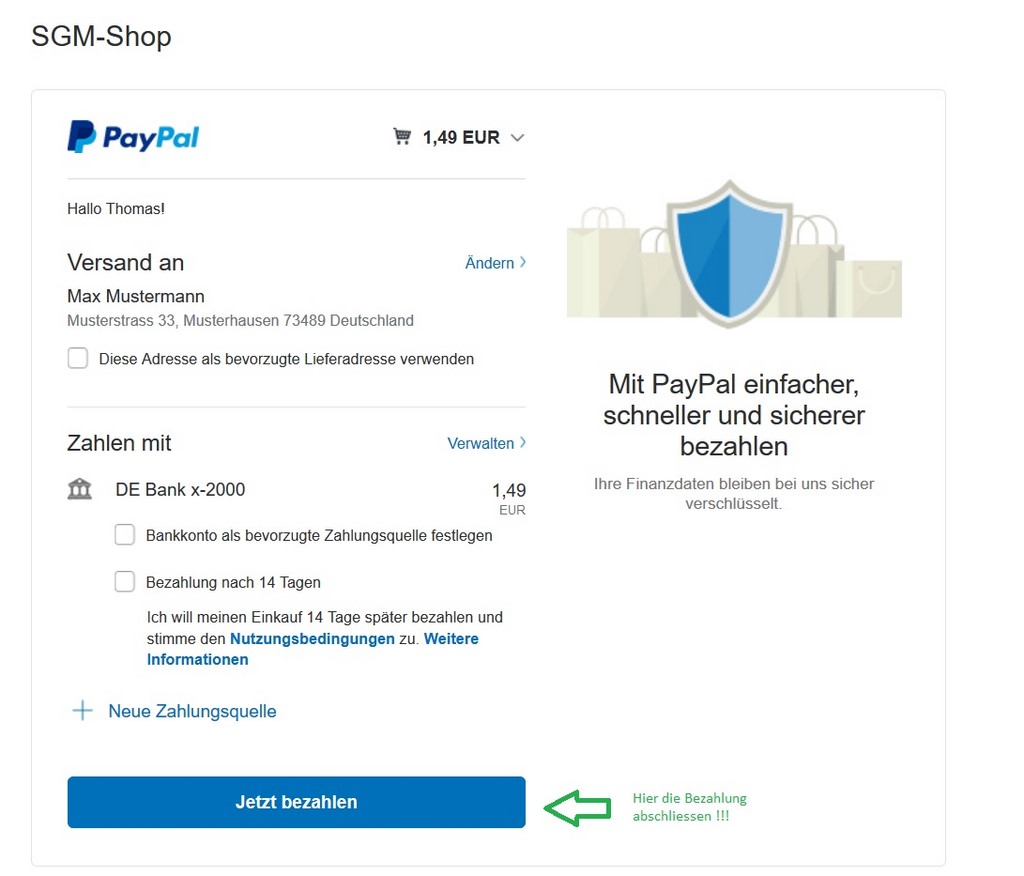Open Ändern to change shipping address
Viewport: 1024px width, 876px height.
tap(489, 263)
